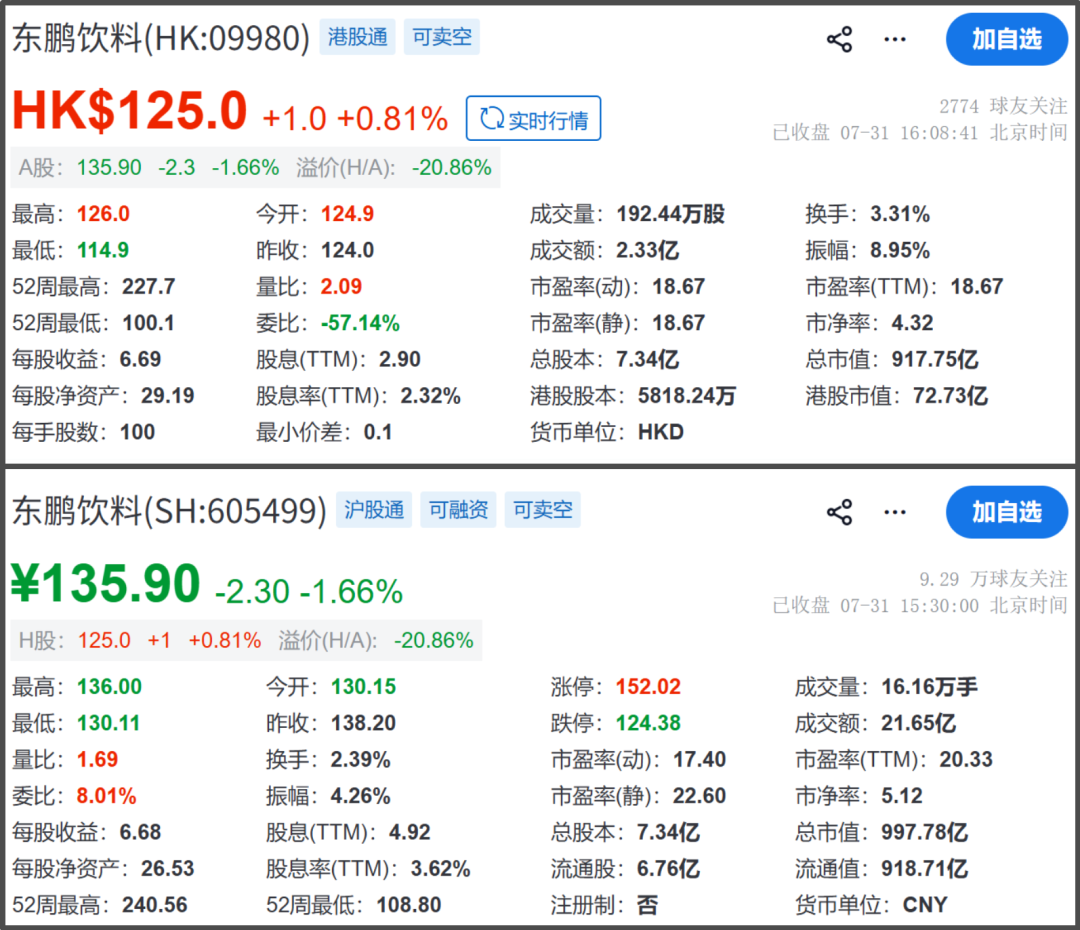Click the 沪股通 tag
Image resolution: width=1080 pixels, height=930 pixels.
coord(374,510)
